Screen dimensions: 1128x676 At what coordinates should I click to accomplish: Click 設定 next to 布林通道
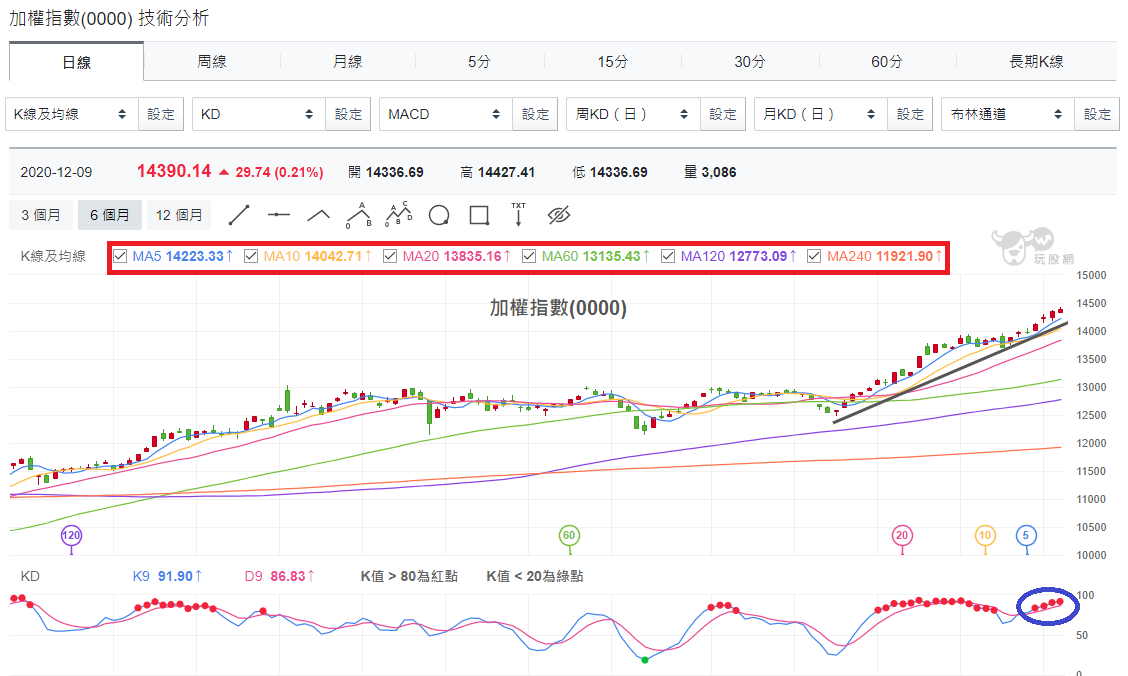click(1097, 114)
